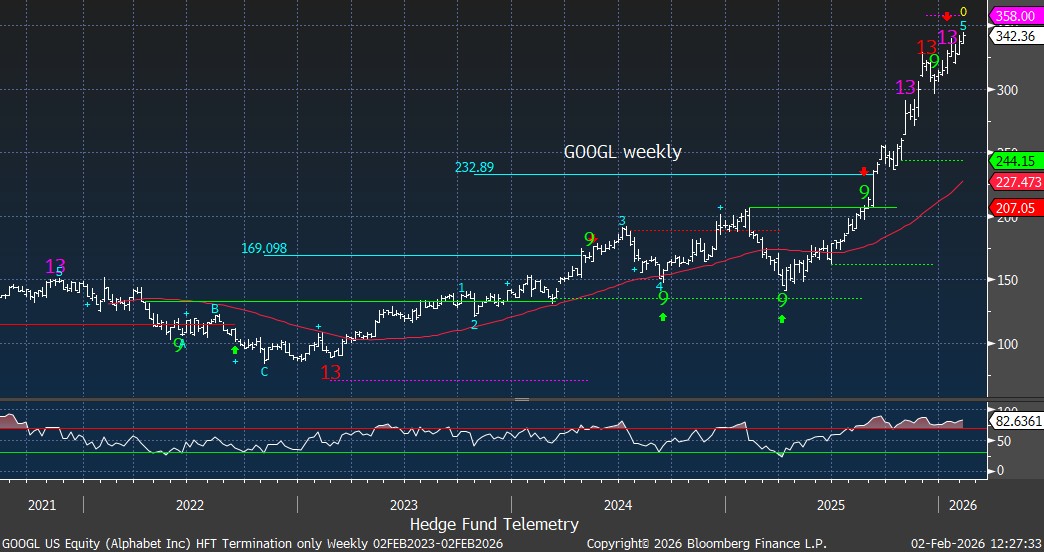
Task: Click the green up arrow in 2022
Action: point(235,350)
